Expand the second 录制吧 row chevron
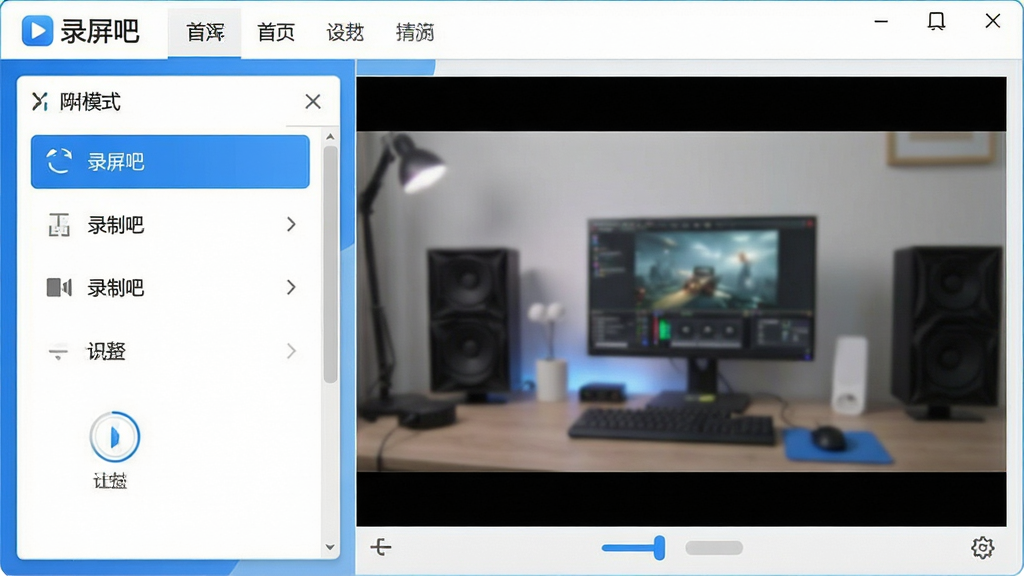This screenshot has width=1024, height=576. coord(291,287)
